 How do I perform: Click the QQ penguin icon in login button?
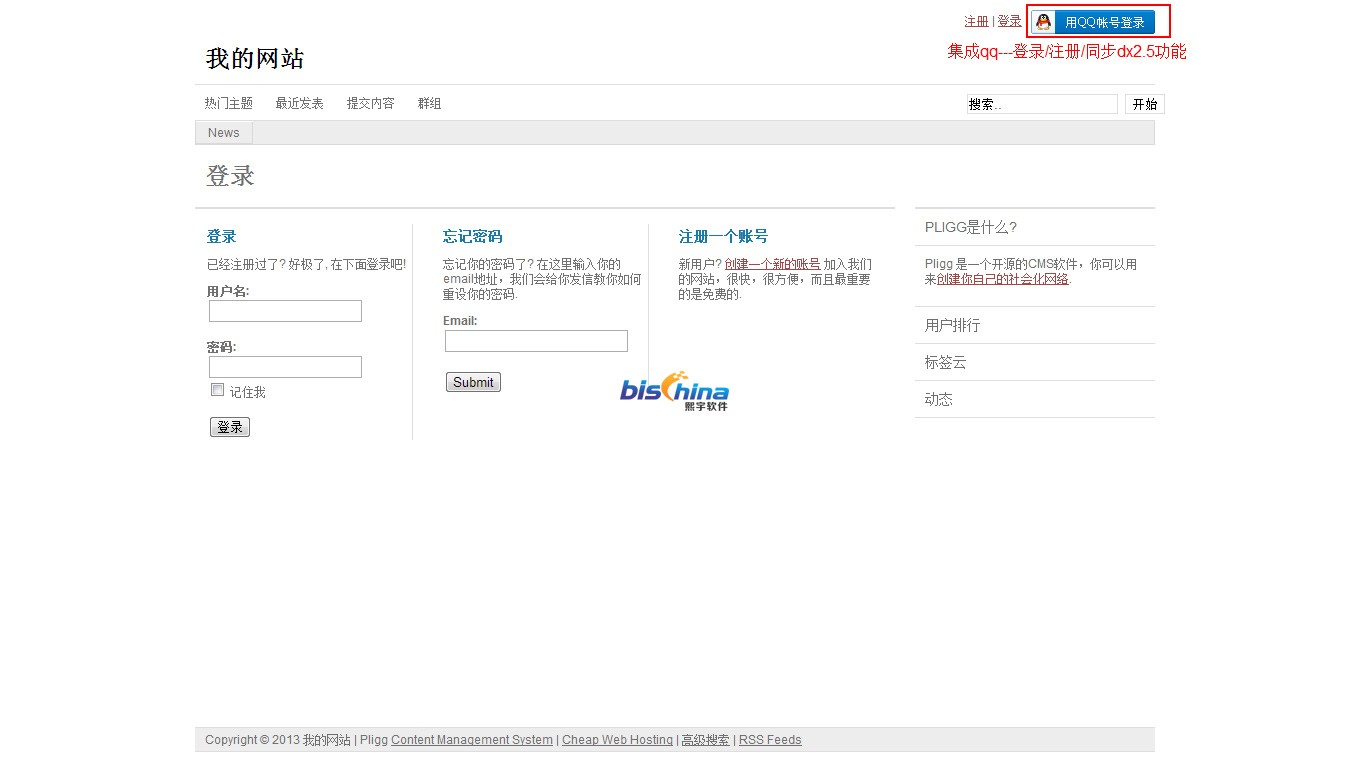coord(1043,22)
